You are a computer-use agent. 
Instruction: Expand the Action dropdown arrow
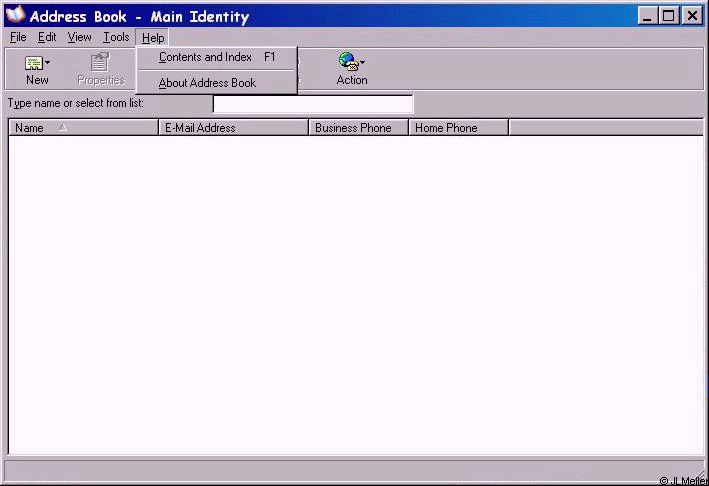(361, 63)
